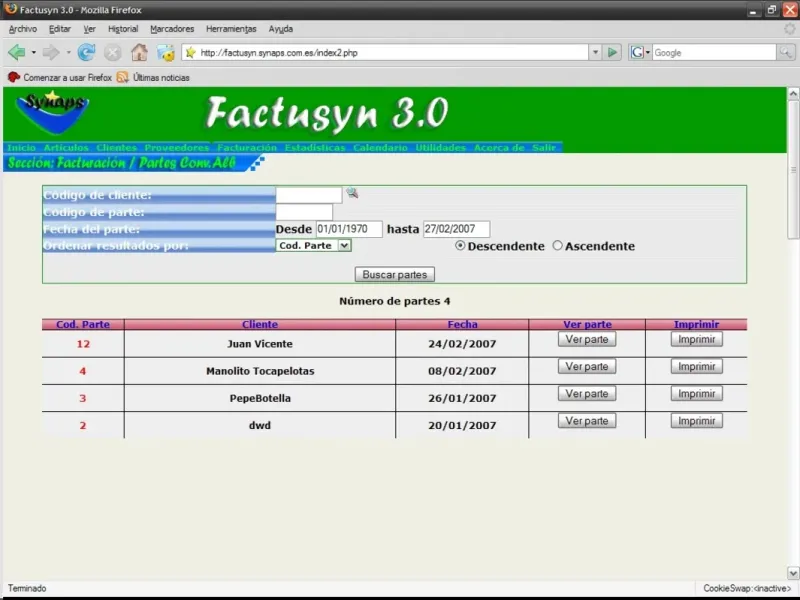Click the hasta date field 27/02/2007
This screenshot has width=800, height=600.
pos(457,229)
